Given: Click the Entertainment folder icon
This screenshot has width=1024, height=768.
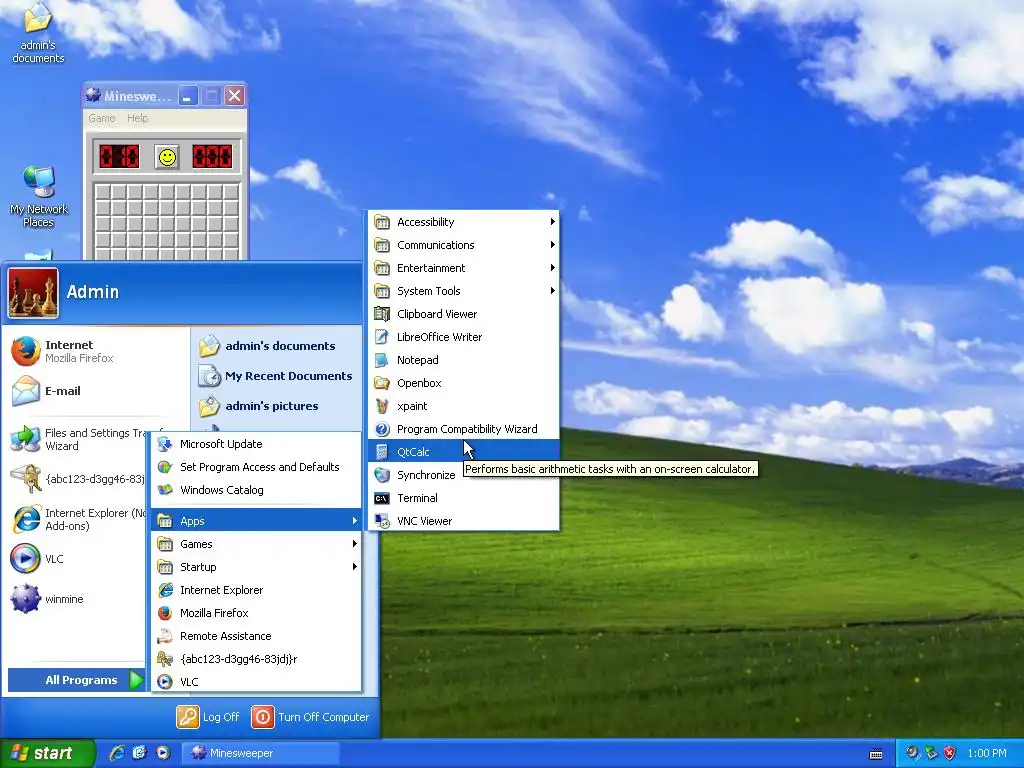Looking at the screenshot, I should tap(382, 268).
